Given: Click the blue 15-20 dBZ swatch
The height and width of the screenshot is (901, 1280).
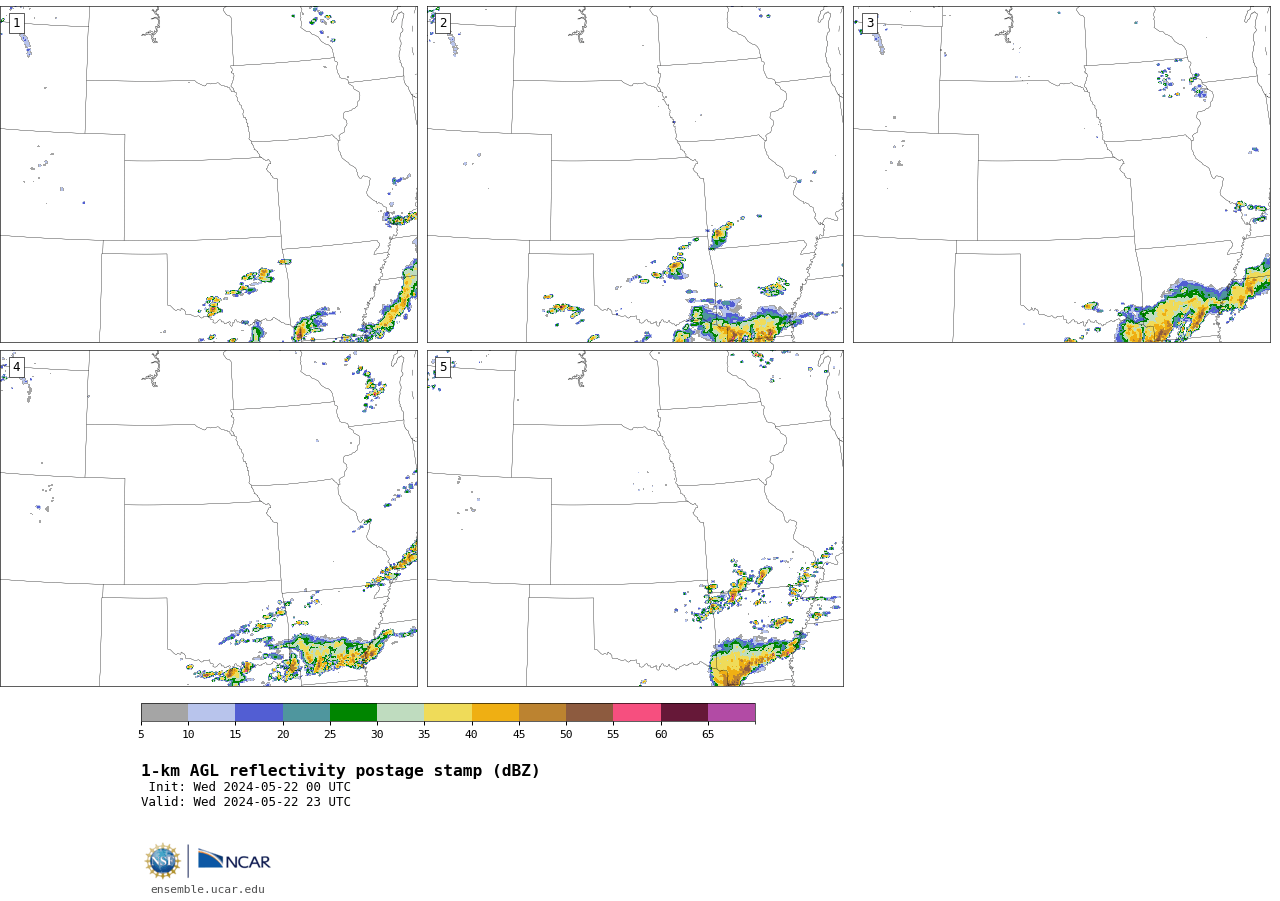Looking at the screenshot, I should coord(259,713).
